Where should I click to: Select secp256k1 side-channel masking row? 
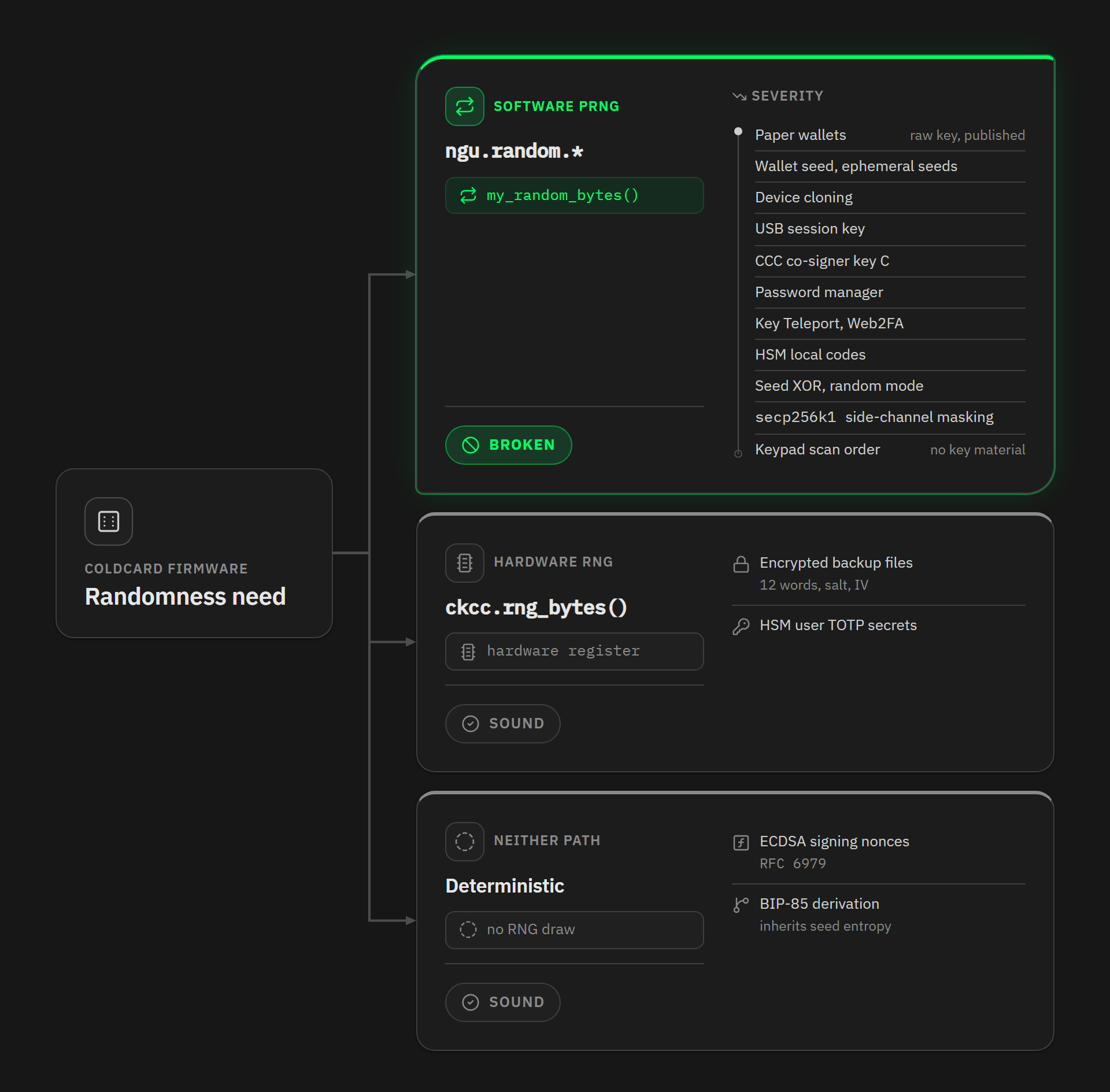click(890, 417)
